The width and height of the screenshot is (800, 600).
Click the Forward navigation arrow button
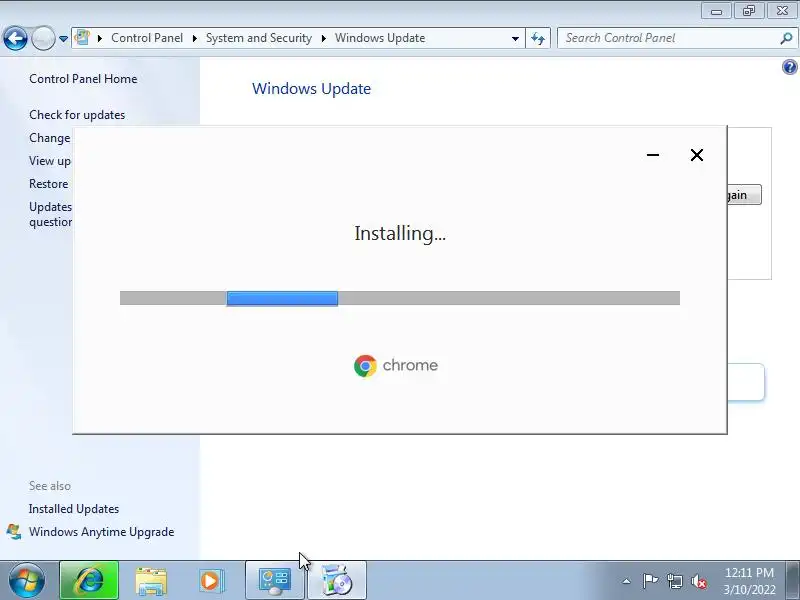click(x=43, y=38)
